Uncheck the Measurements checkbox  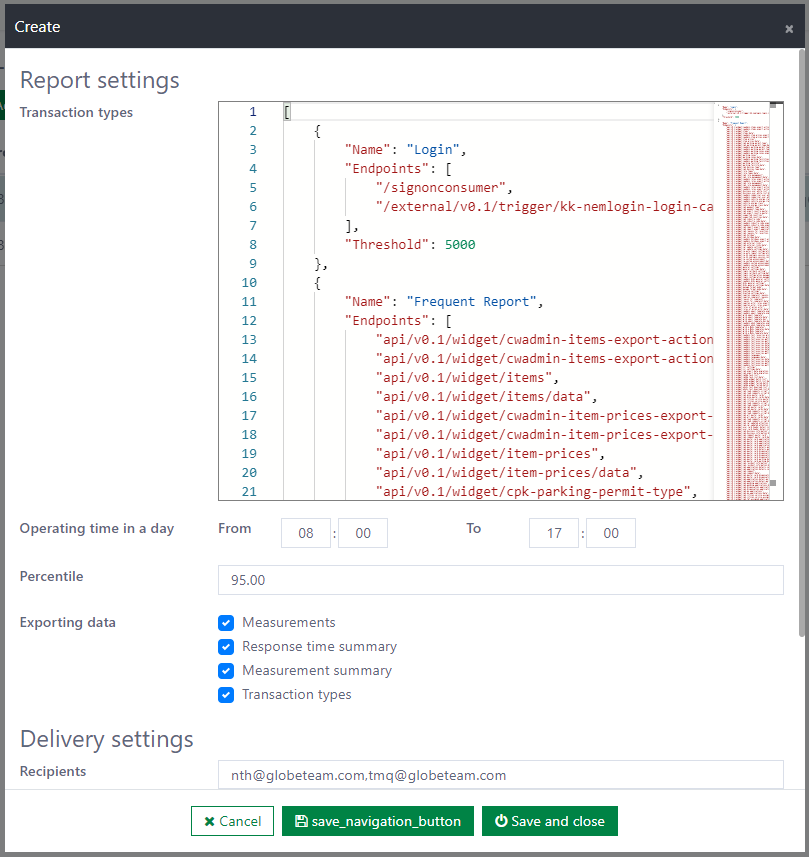click(226, 623)
